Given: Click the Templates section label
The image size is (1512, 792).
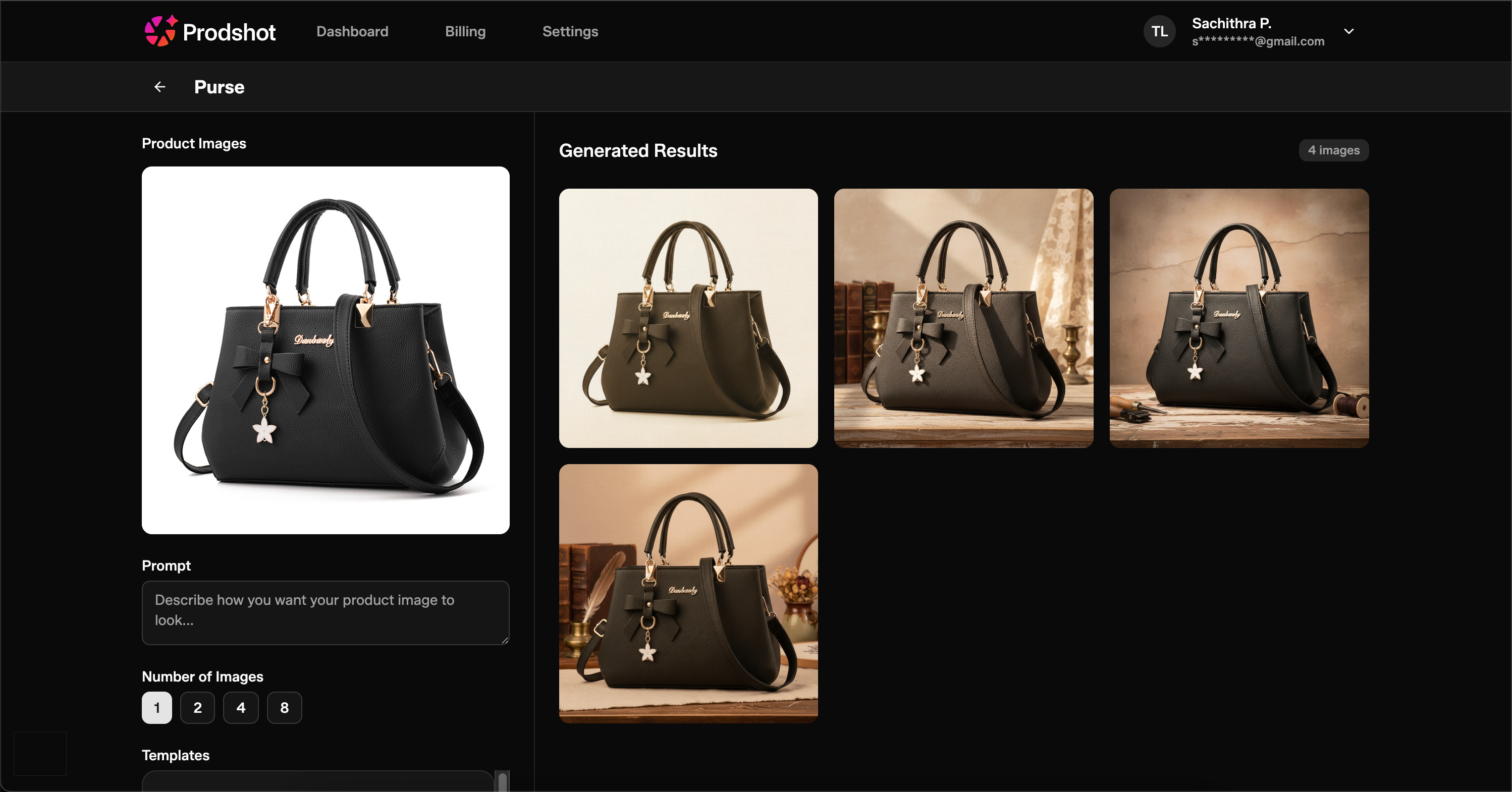Looking at the screenshot, I should pos(176,755).
